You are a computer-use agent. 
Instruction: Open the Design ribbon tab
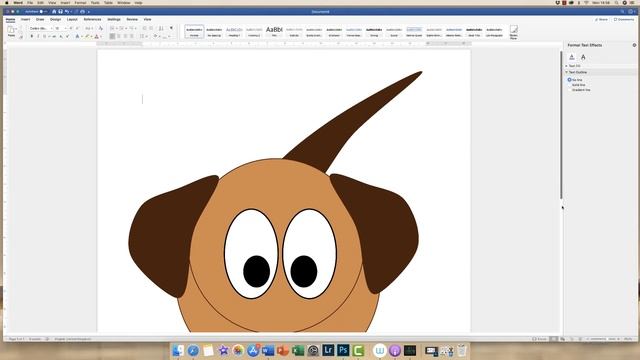point(56,19)
